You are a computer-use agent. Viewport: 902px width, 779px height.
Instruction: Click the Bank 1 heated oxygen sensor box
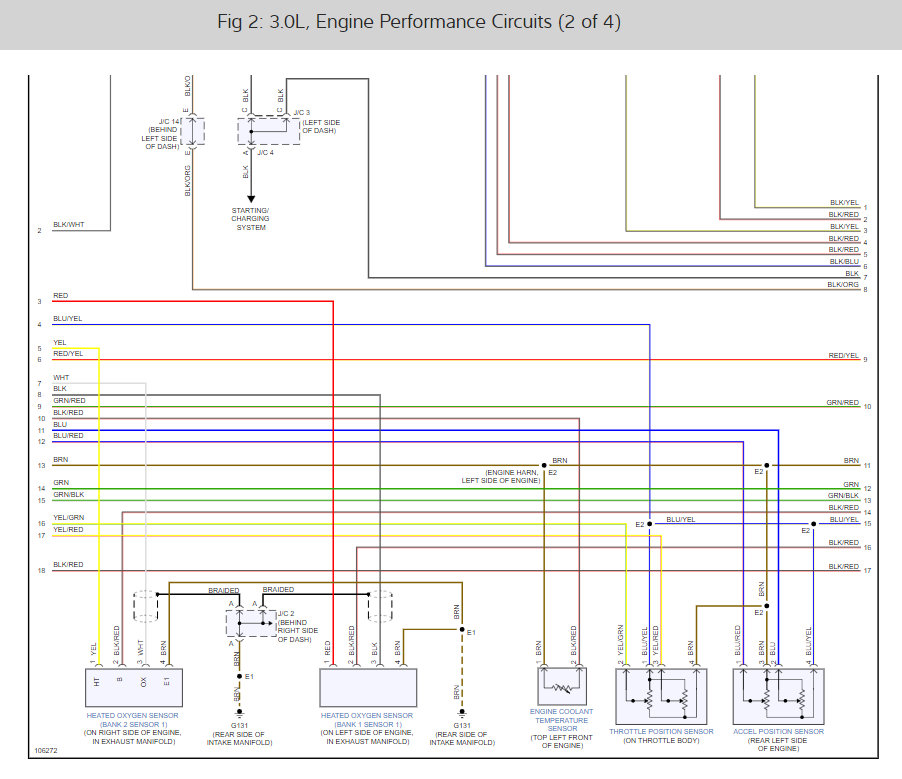368,688
